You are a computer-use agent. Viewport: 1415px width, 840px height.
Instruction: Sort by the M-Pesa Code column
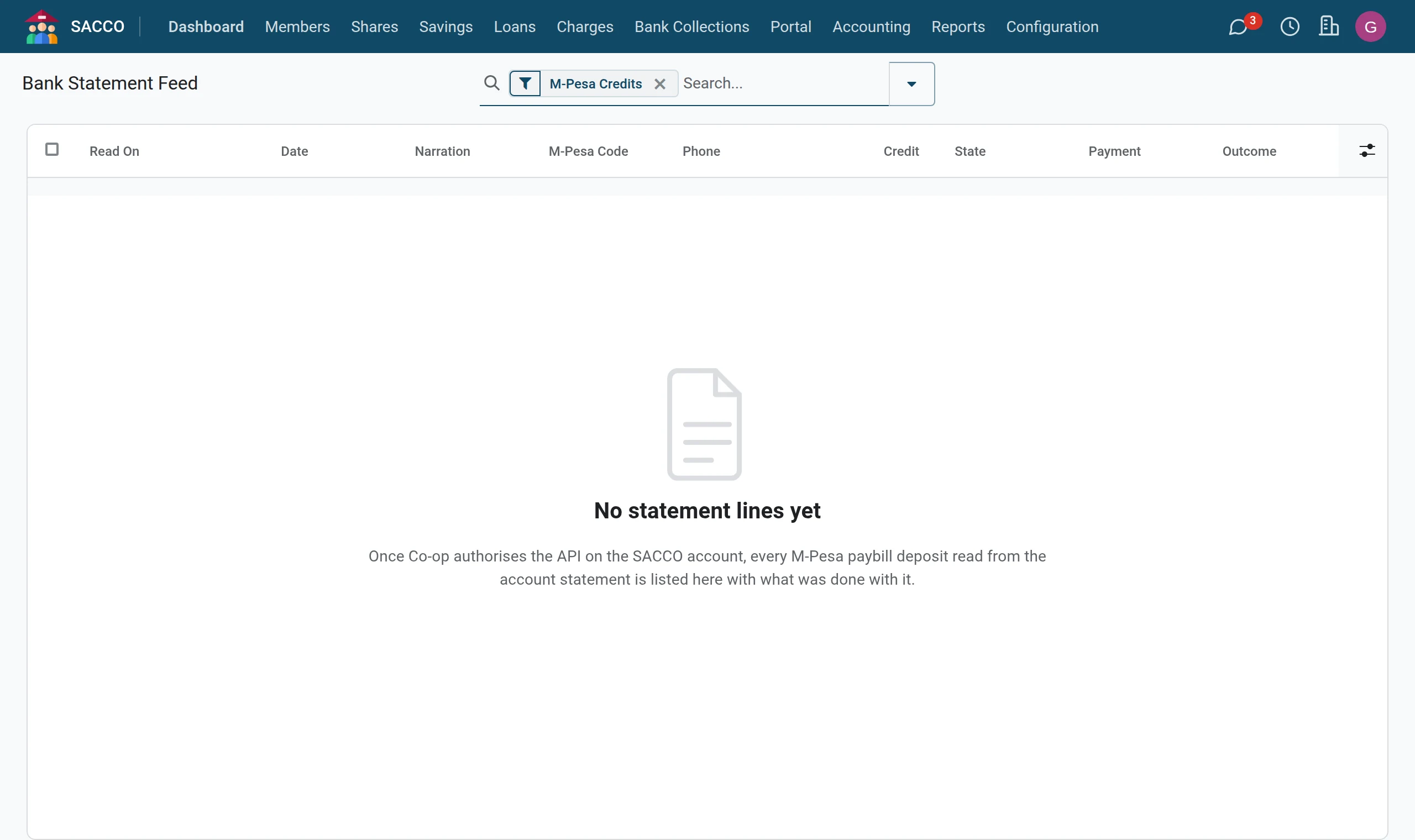click(588, 151)
